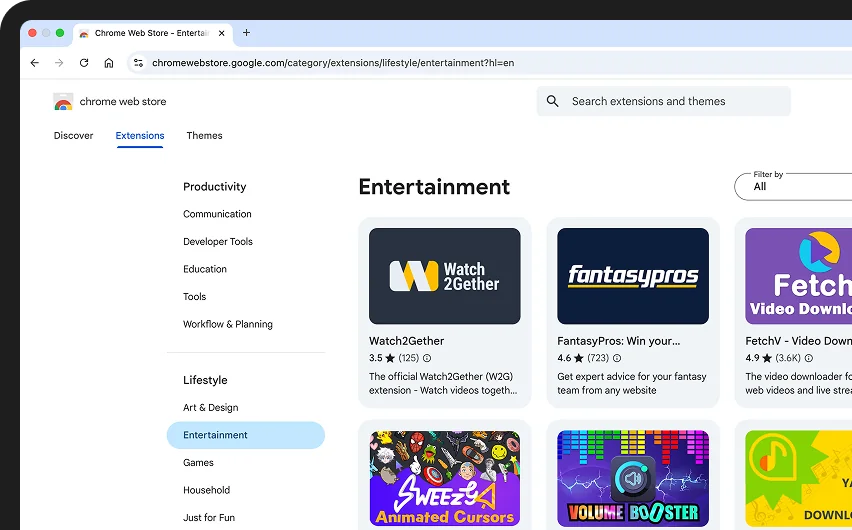Image resolution: width=852 pixels, height=530 pixels.
Task: Close the Chrome Web Store tab
Action: 222,33
